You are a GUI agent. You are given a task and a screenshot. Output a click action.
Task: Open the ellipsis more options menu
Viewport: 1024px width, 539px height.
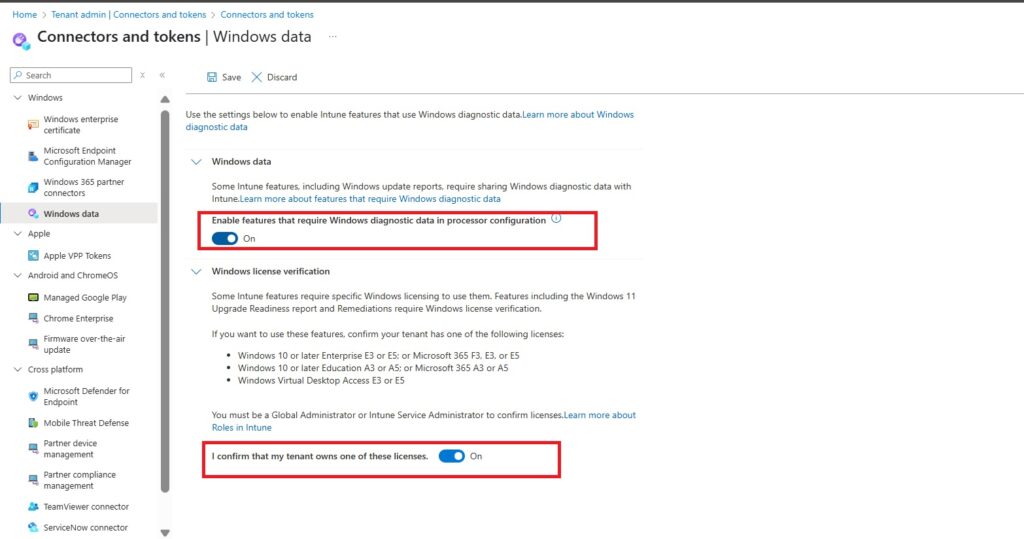332,37
